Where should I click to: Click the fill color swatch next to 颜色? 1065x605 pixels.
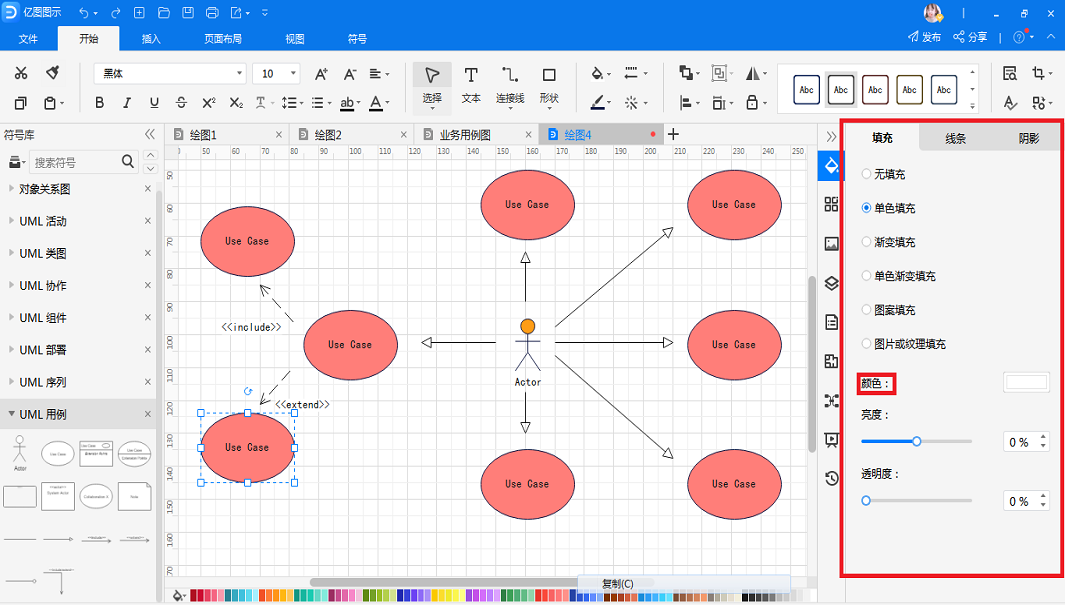click(1026, 382)
